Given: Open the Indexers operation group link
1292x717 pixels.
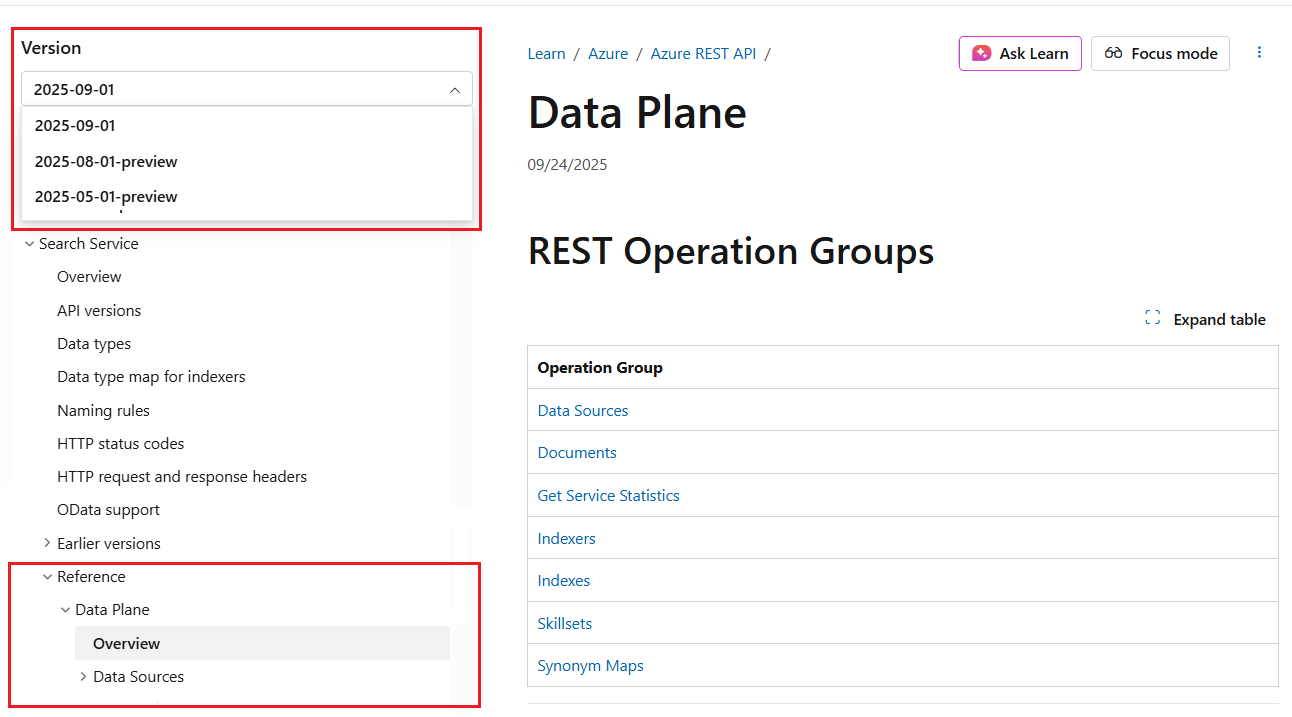Looking at the screenshot, I should pyautogui.click(x=566, y=539).
